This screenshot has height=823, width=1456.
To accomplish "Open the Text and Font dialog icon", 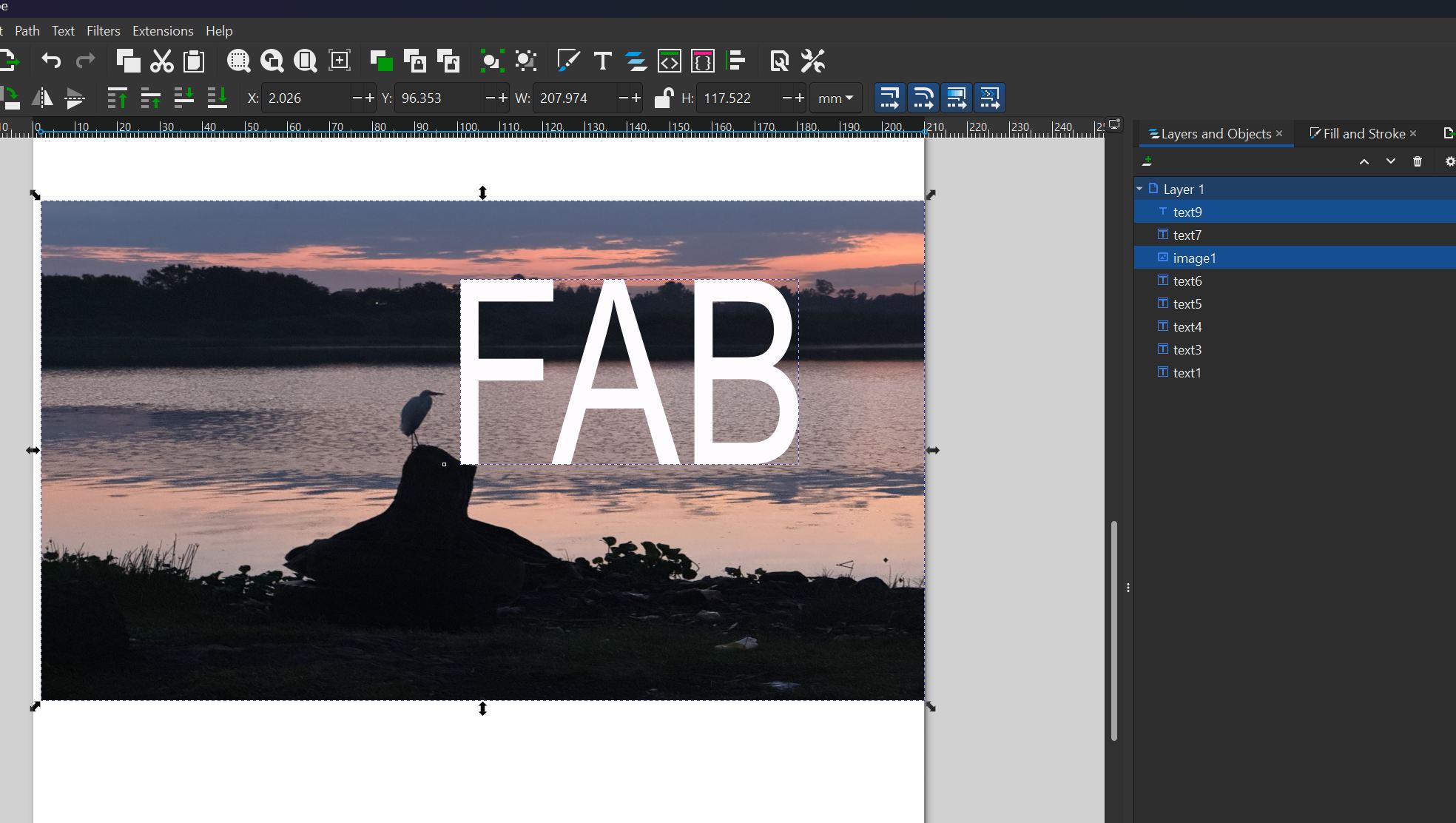I will (x=602, y=61).
